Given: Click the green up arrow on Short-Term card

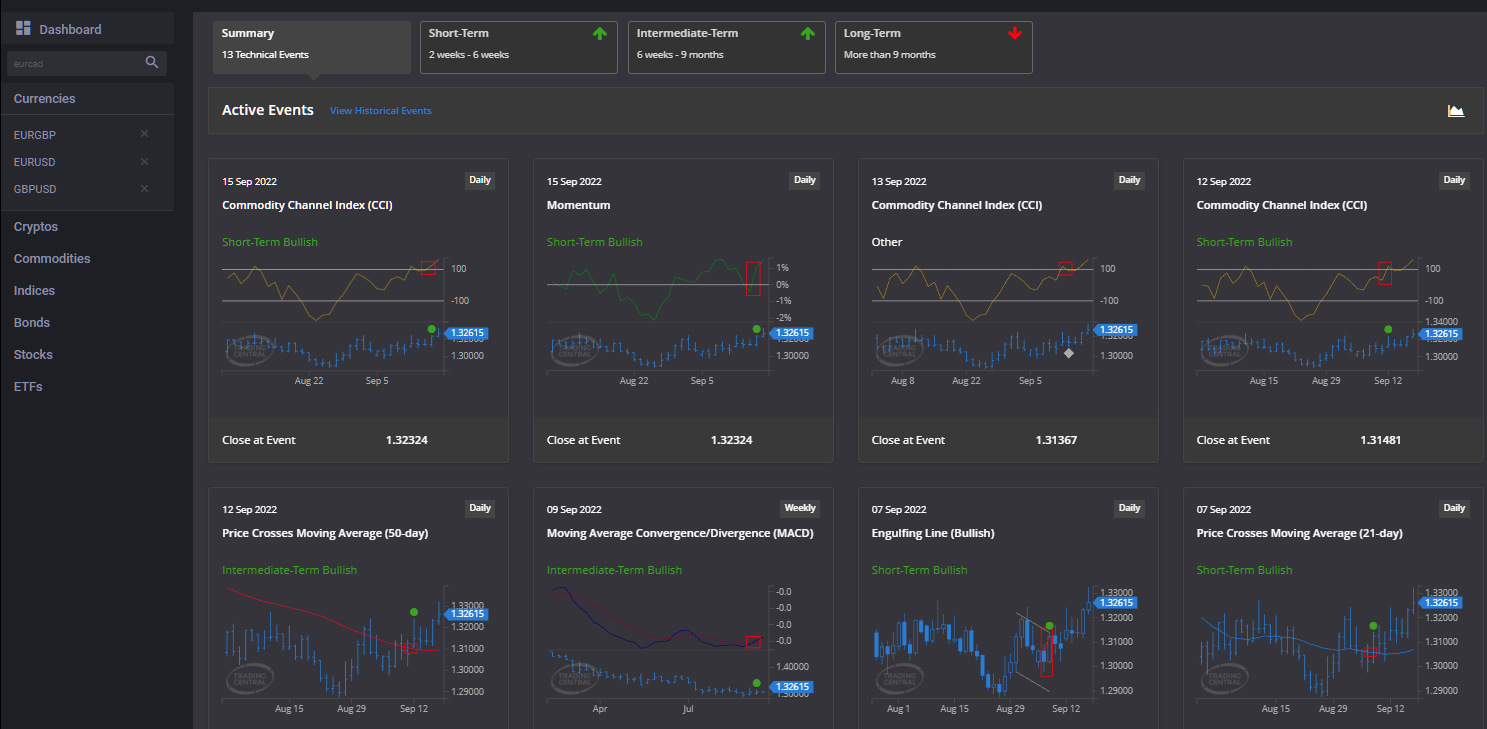Looking at the screenshot, I should click(599, 33).
